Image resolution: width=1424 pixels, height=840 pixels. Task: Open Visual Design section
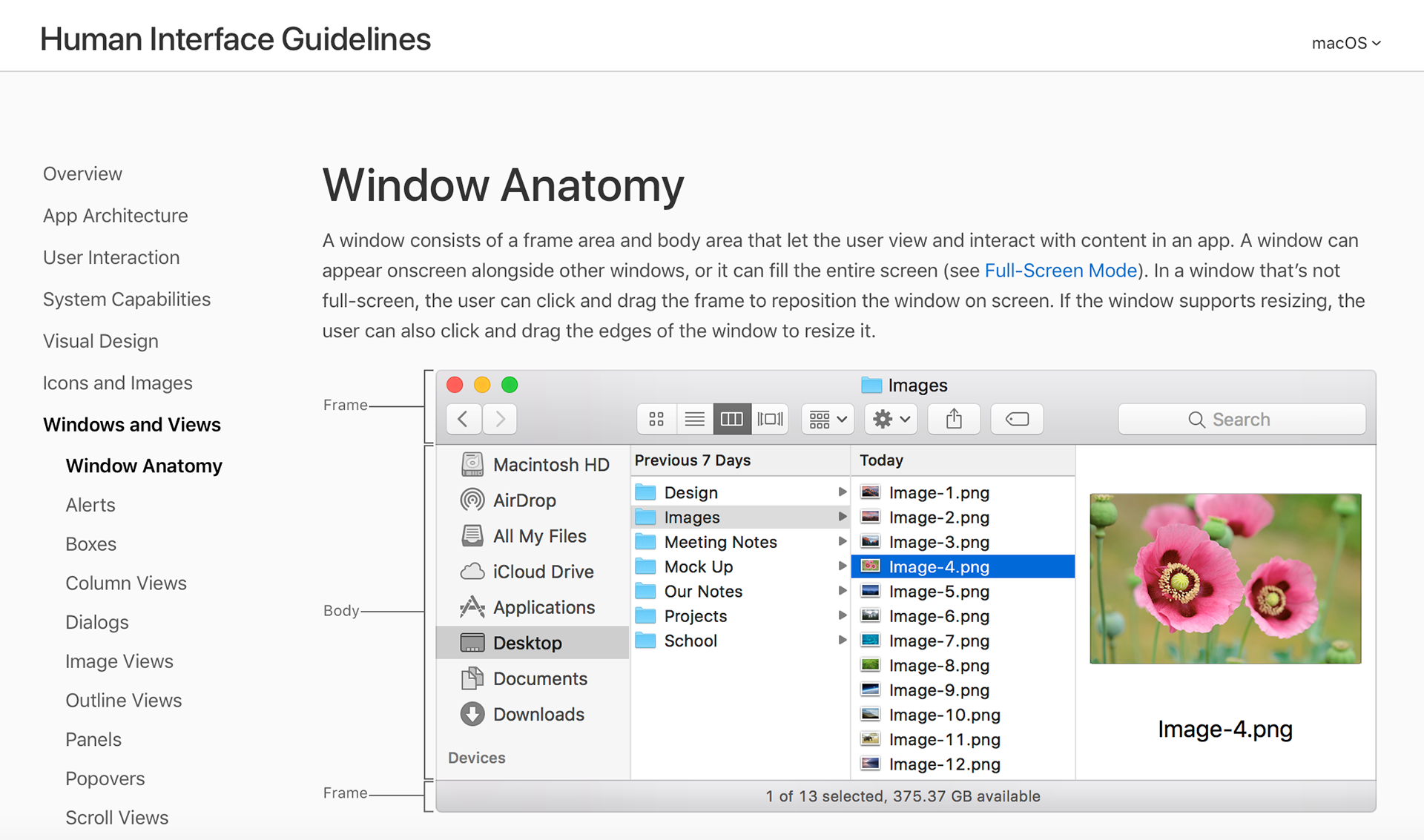point(101,341)
